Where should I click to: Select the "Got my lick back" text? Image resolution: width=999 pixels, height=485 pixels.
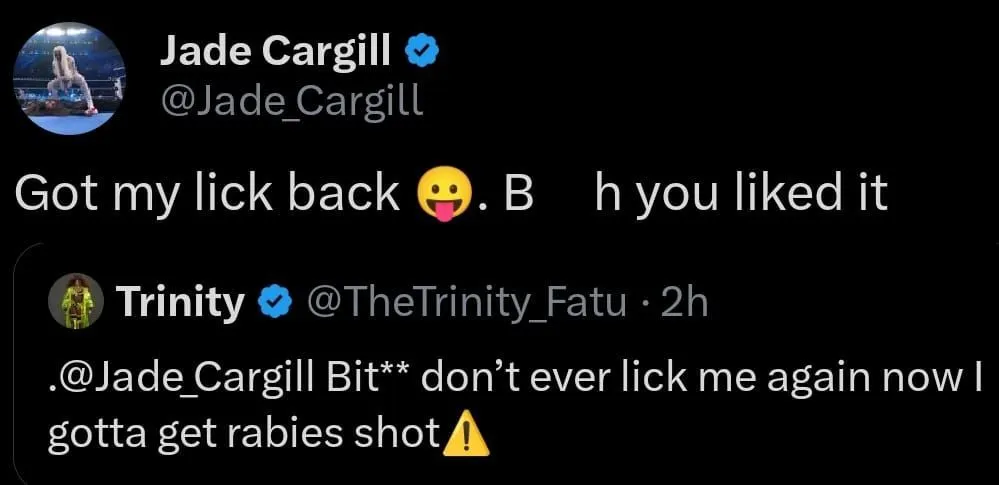coord(207,194)
